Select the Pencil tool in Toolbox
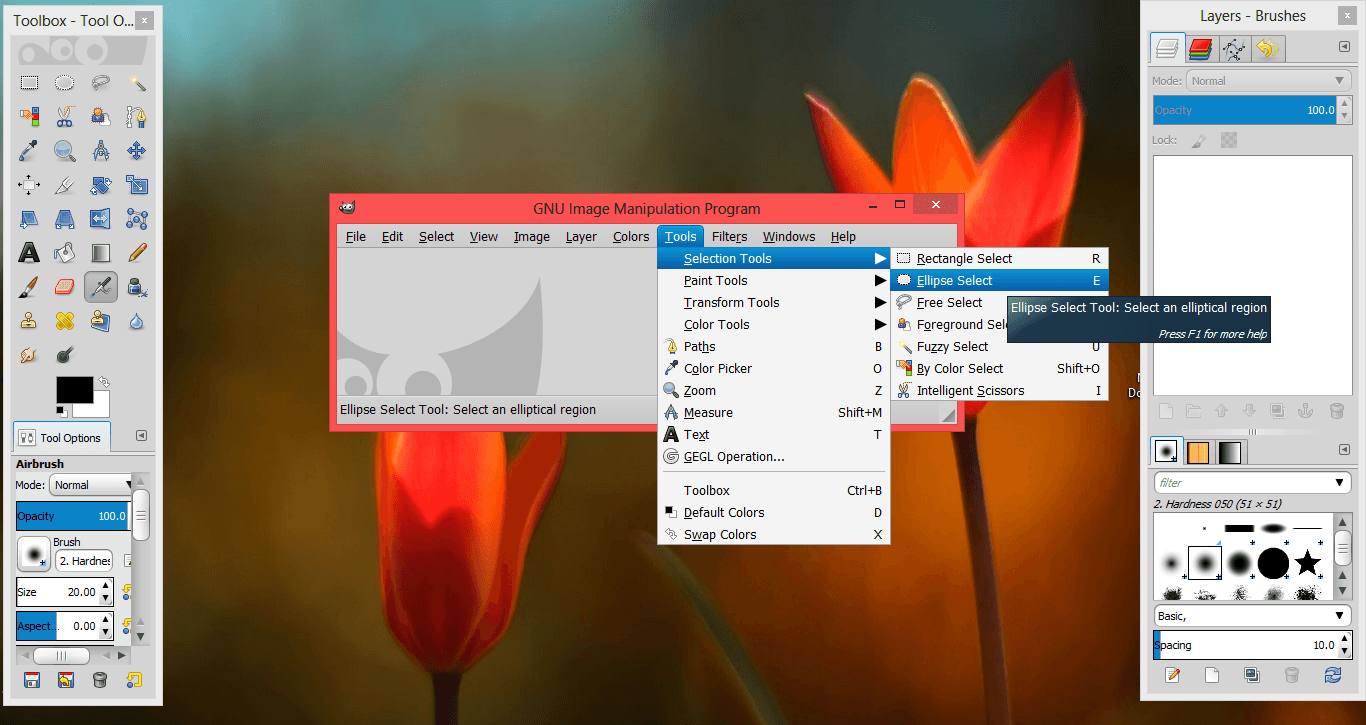 (137, 253)
